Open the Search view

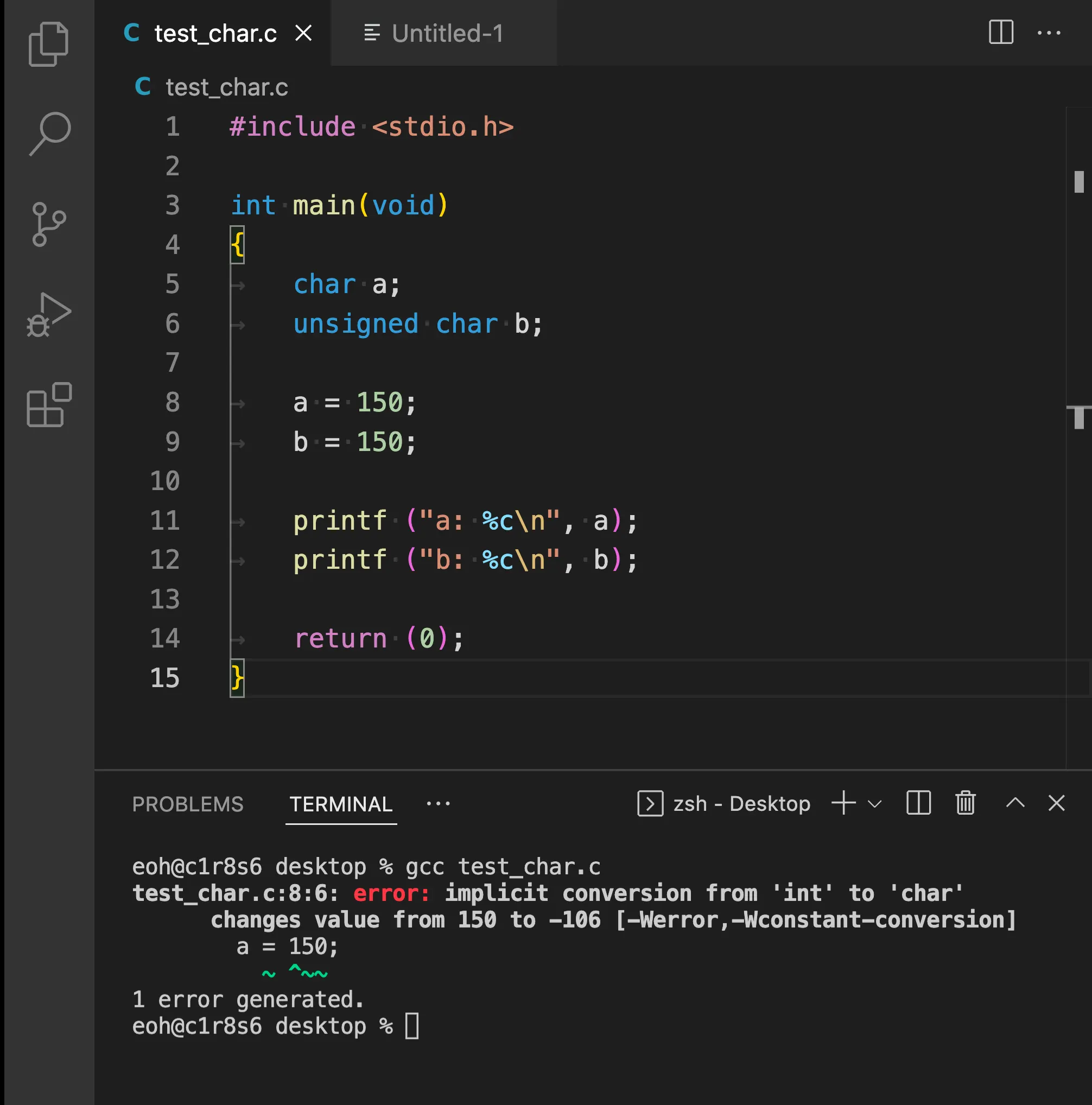(x=50, y=134)
